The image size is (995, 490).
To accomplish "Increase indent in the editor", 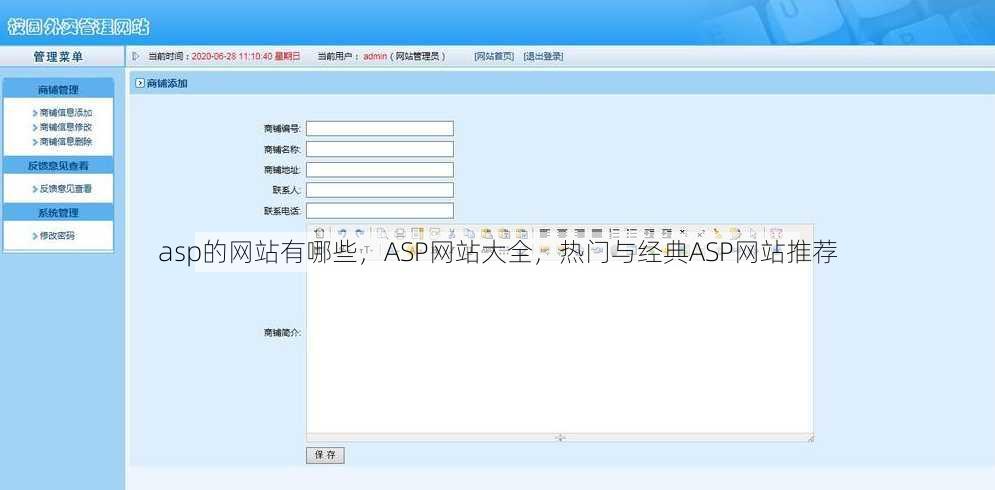I will [x=649, y=234].
